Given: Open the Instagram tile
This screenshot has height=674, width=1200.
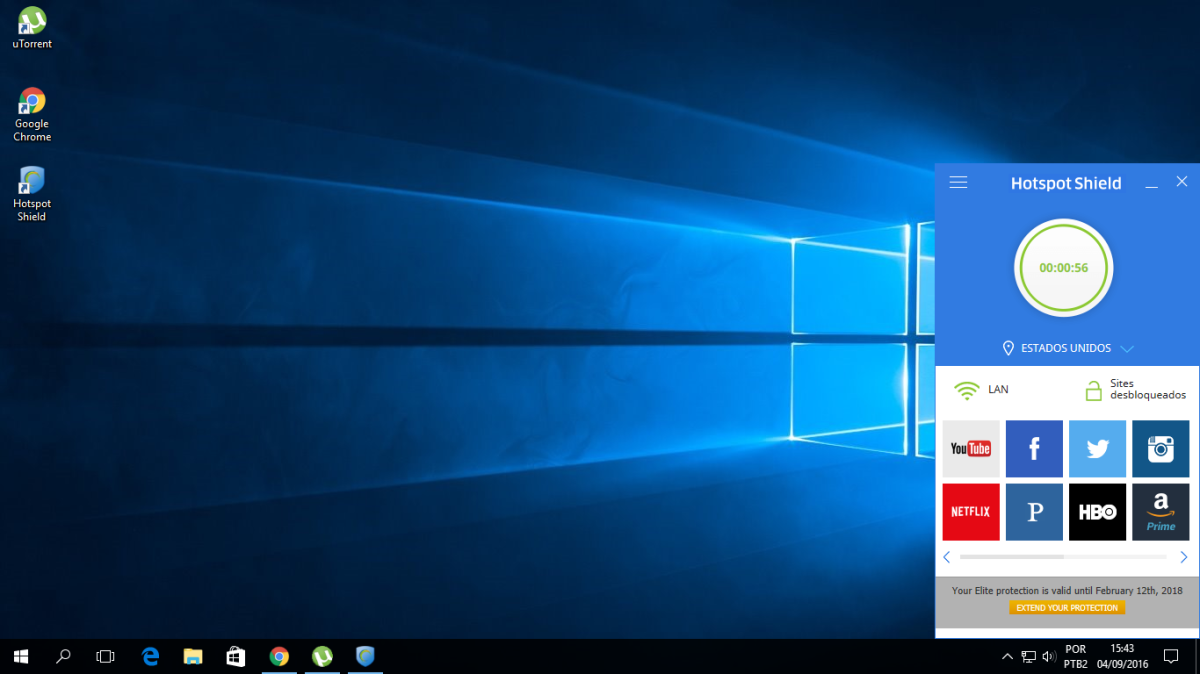Looking at the screenshot, I should [1161, 449].
